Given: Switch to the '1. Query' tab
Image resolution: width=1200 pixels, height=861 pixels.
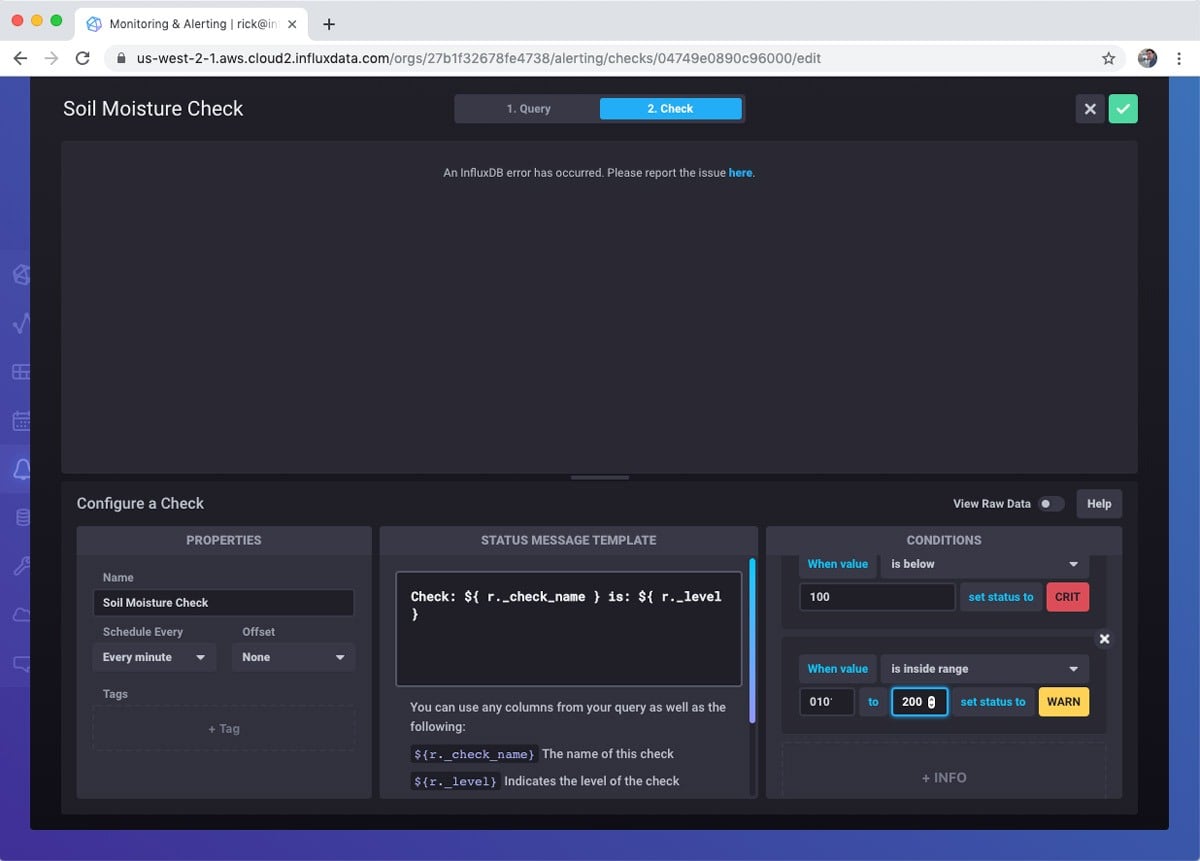Looking at the screenshot, I should pyautogui.click(x=527, y=108).
